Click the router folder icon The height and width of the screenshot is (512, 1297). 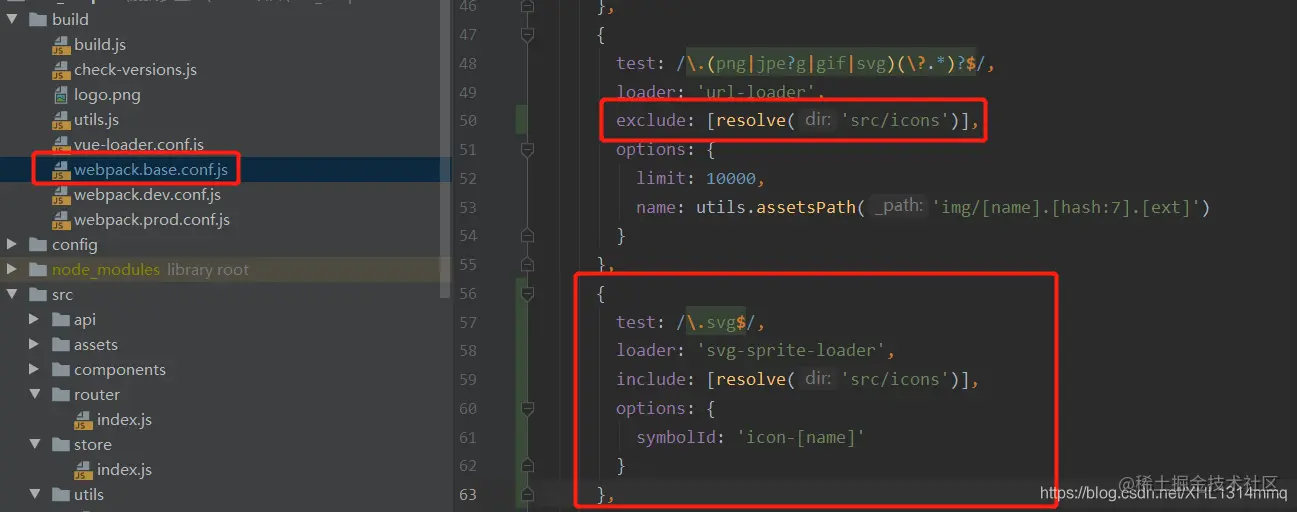click(x=59, y=395)
